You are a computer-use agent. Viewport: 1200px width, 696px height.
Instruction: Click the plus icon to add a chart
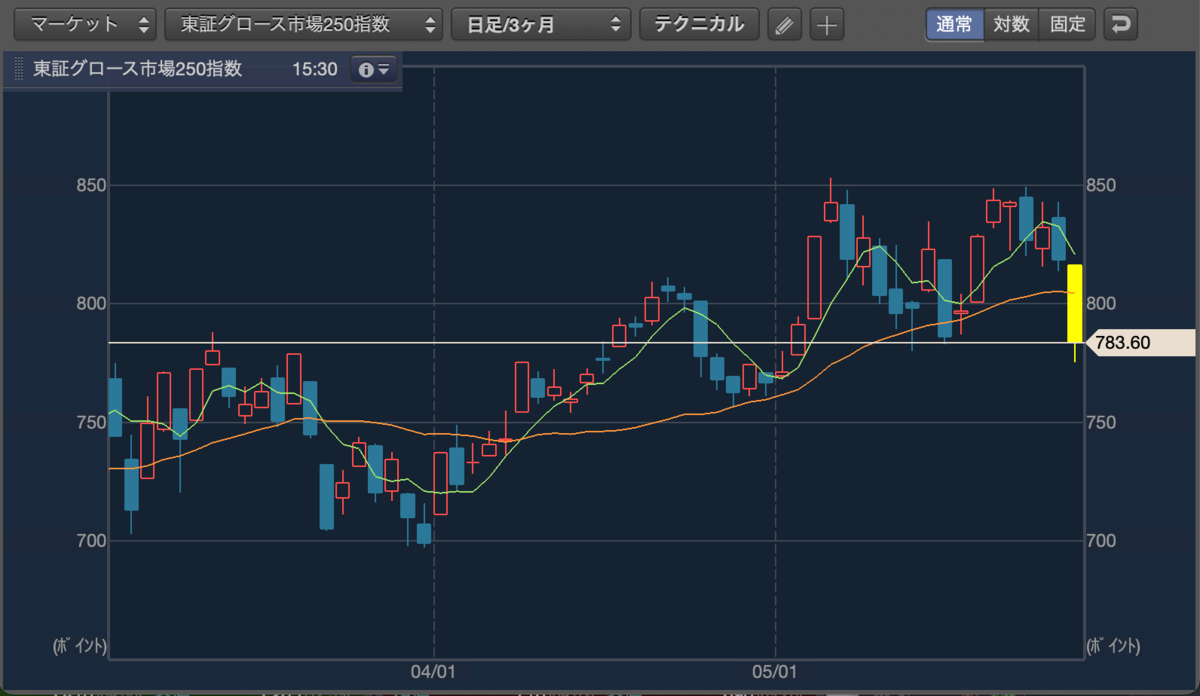(x=827, y=24)
